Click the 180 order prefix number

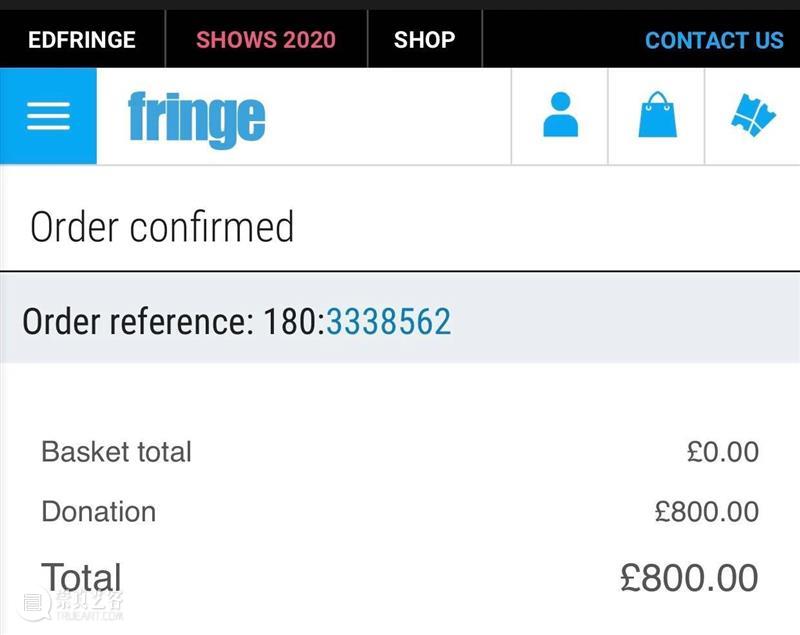[291, 322]
